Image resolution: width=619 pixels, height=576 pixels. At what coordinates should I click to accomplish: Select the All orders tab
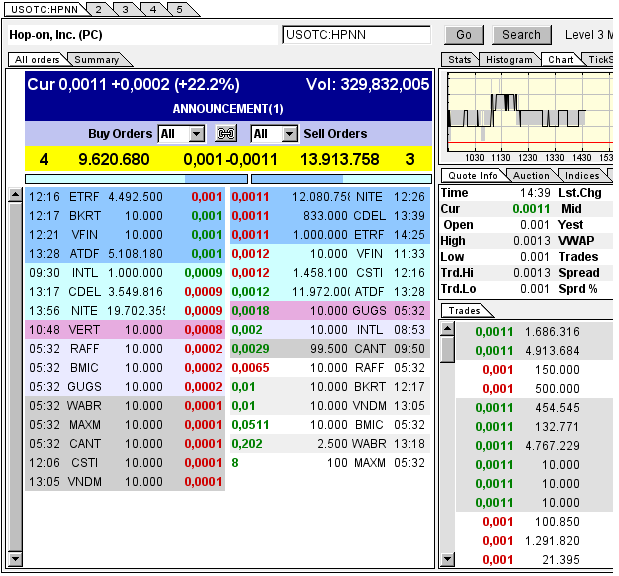37,60
